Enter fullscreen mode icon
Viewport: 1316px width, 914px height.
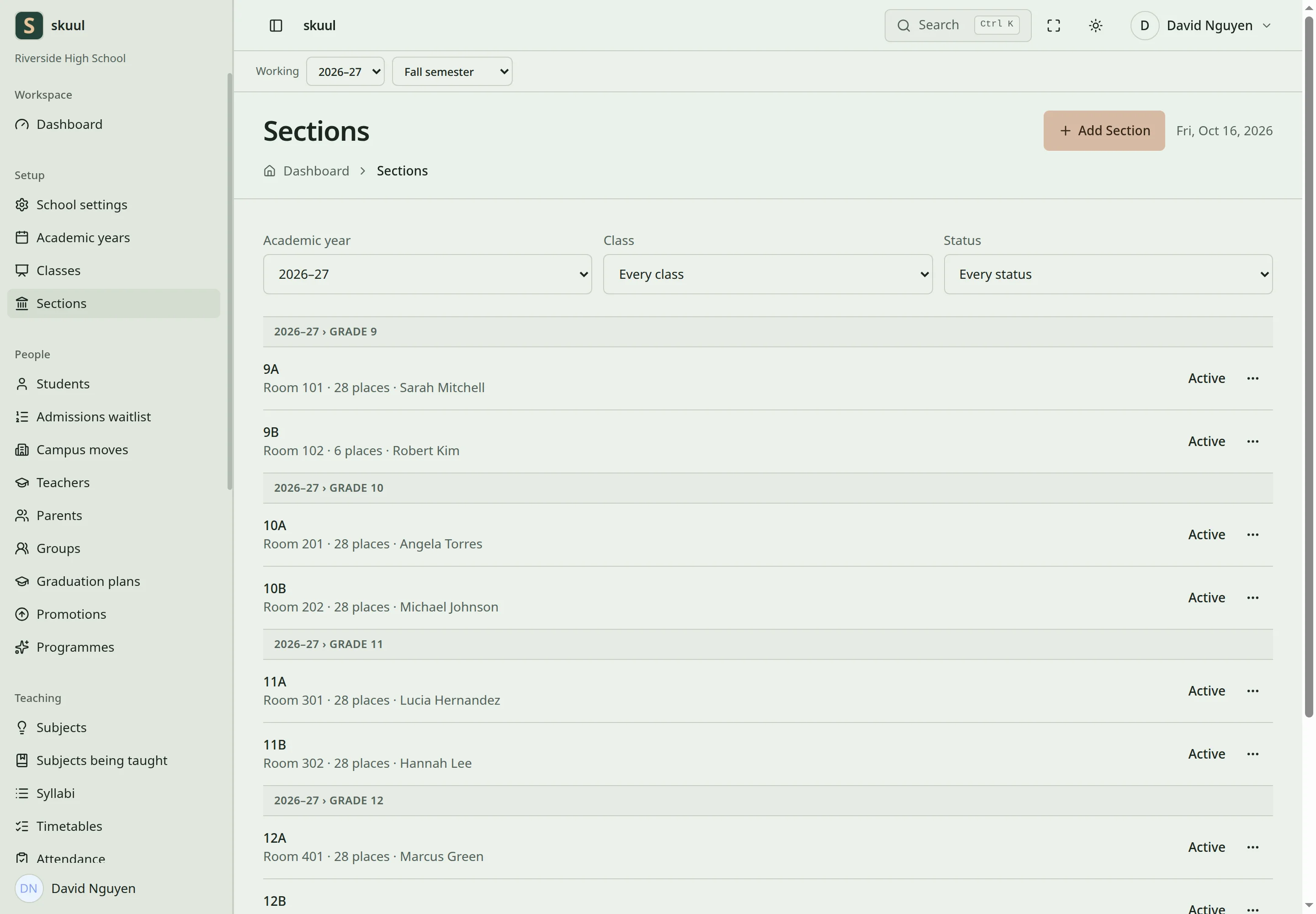pos(1054,26)
